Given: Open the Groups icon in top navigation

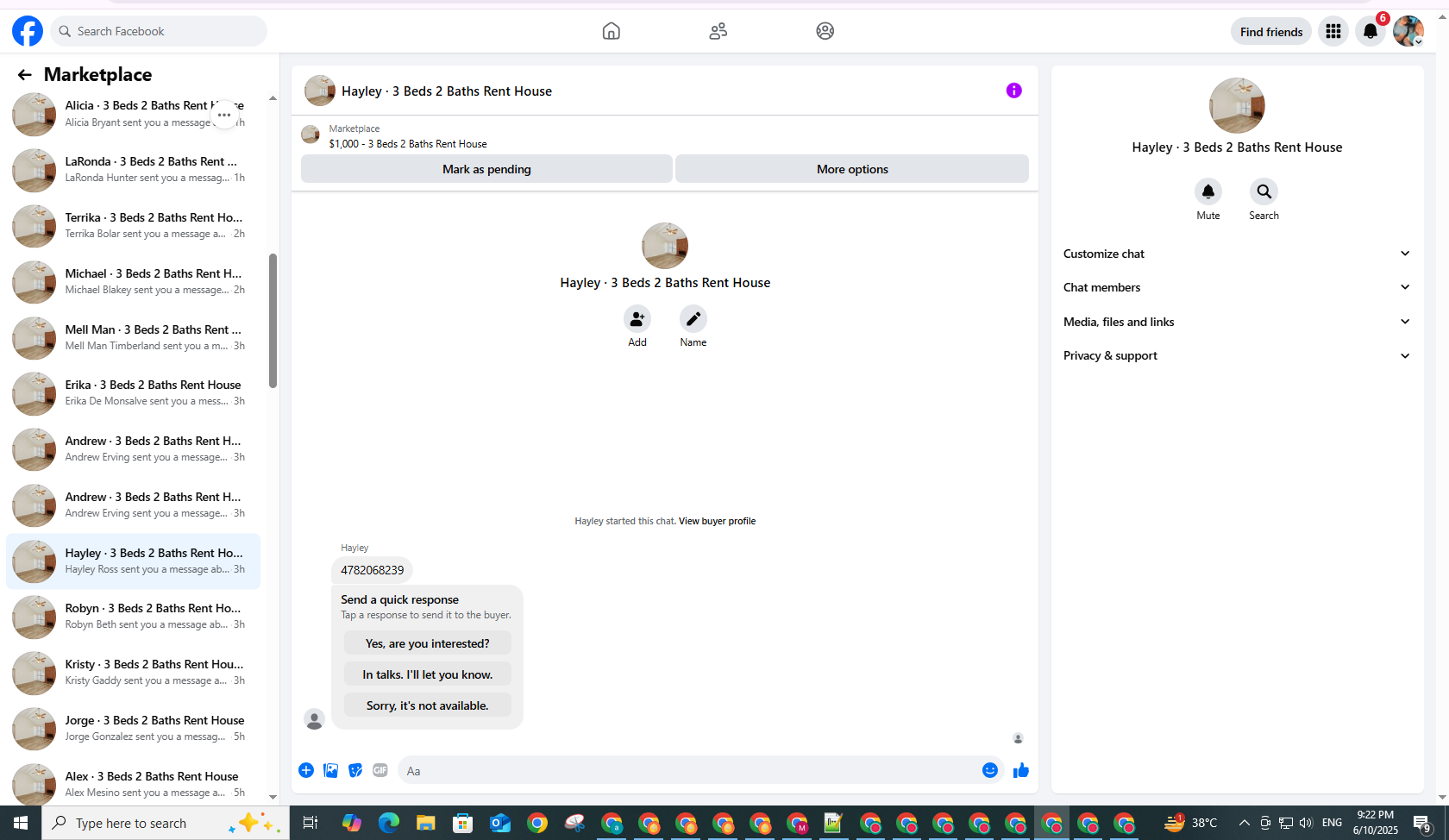Looking at the screenshot, I should [x=825, y=31].
